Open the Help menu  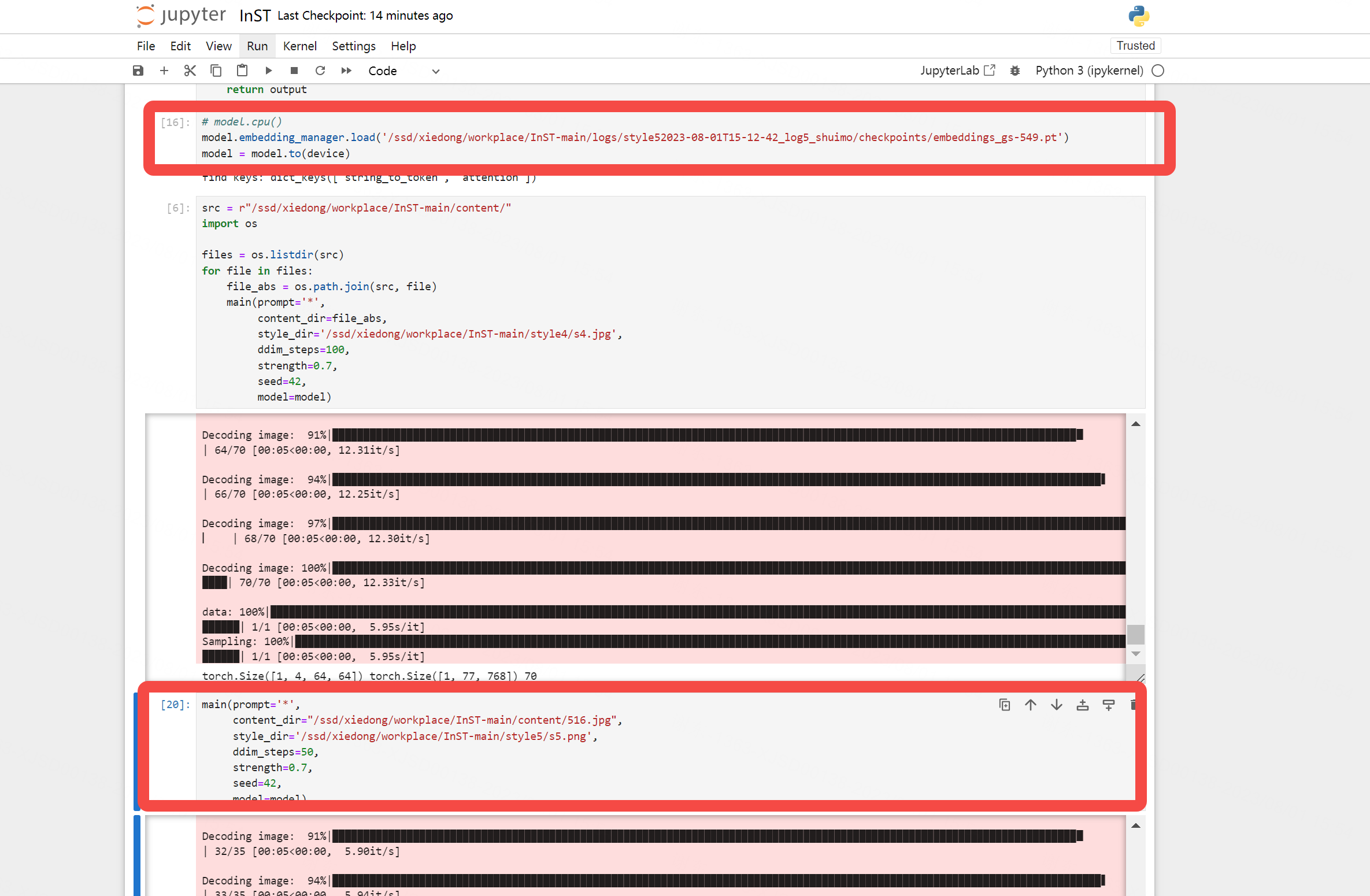[x=403, y=46]
